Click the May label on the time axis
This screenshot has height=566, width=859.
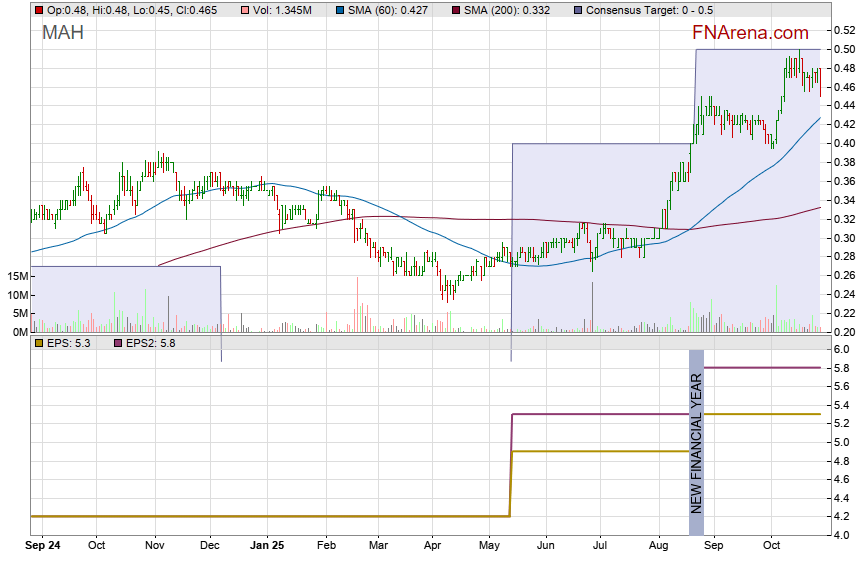pos(490,547)
